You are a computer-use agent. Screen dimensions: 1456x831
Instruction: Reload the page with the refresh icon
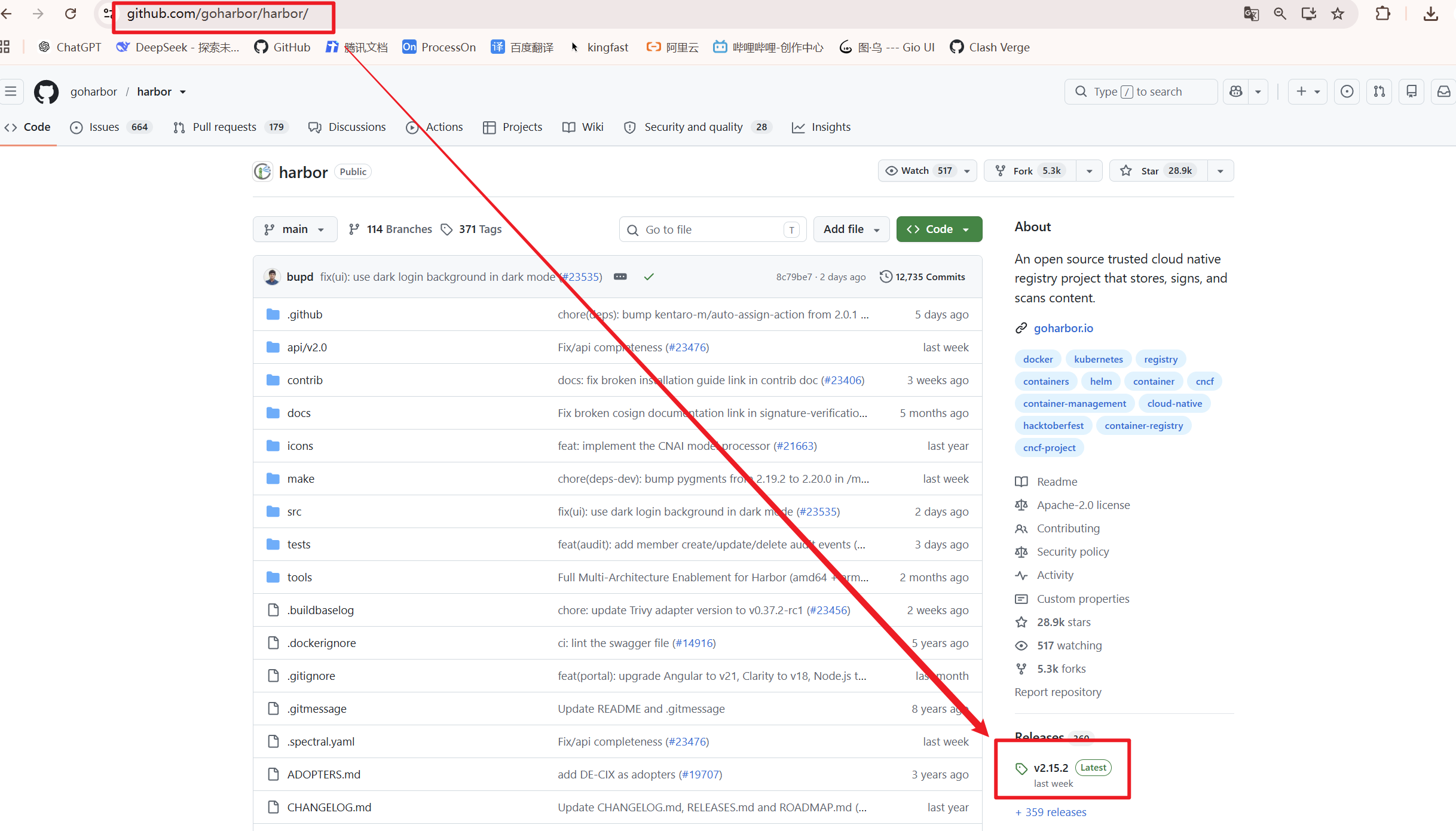click(71, 13)
